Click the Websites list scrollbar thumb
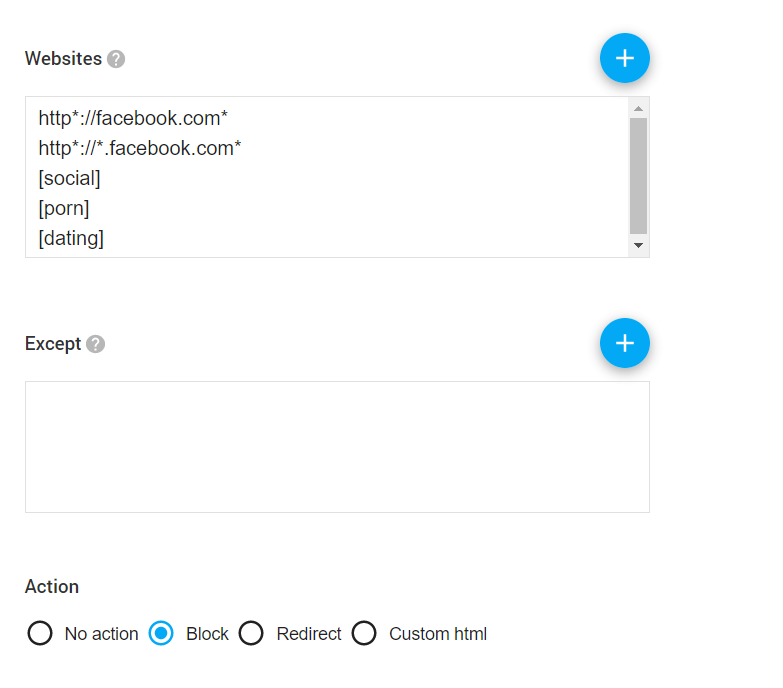The width and height of the screenshot is (783, 688). 638,175
